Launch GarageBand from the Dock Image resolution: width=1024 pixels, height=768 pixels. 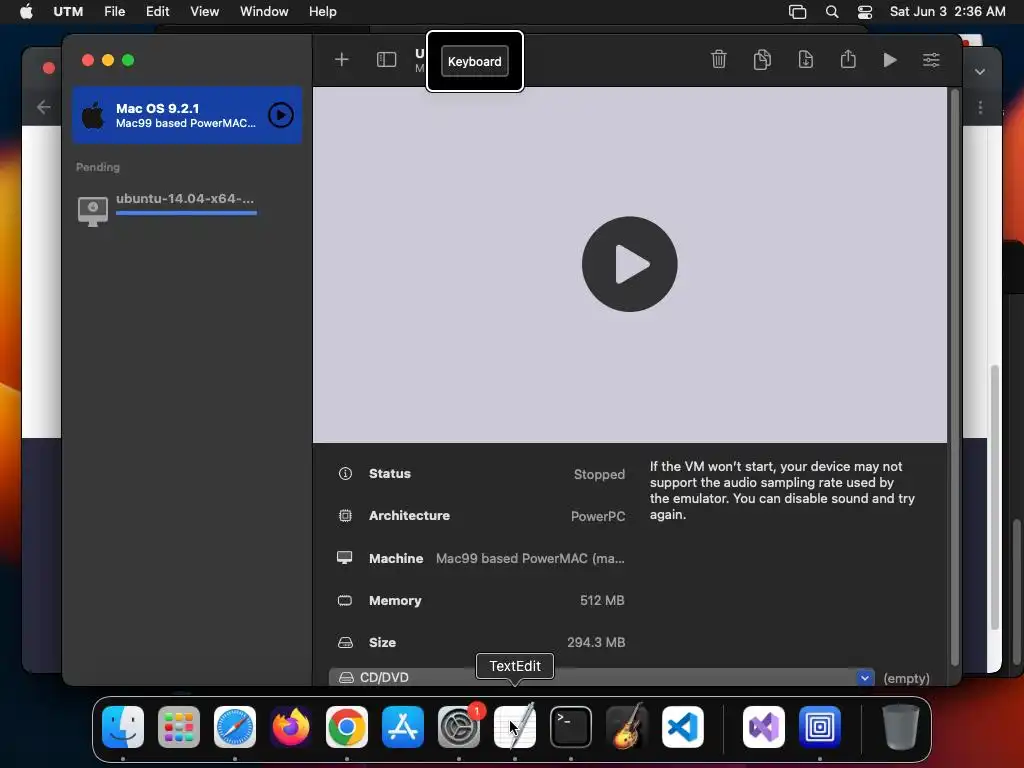tap(627, 727)
